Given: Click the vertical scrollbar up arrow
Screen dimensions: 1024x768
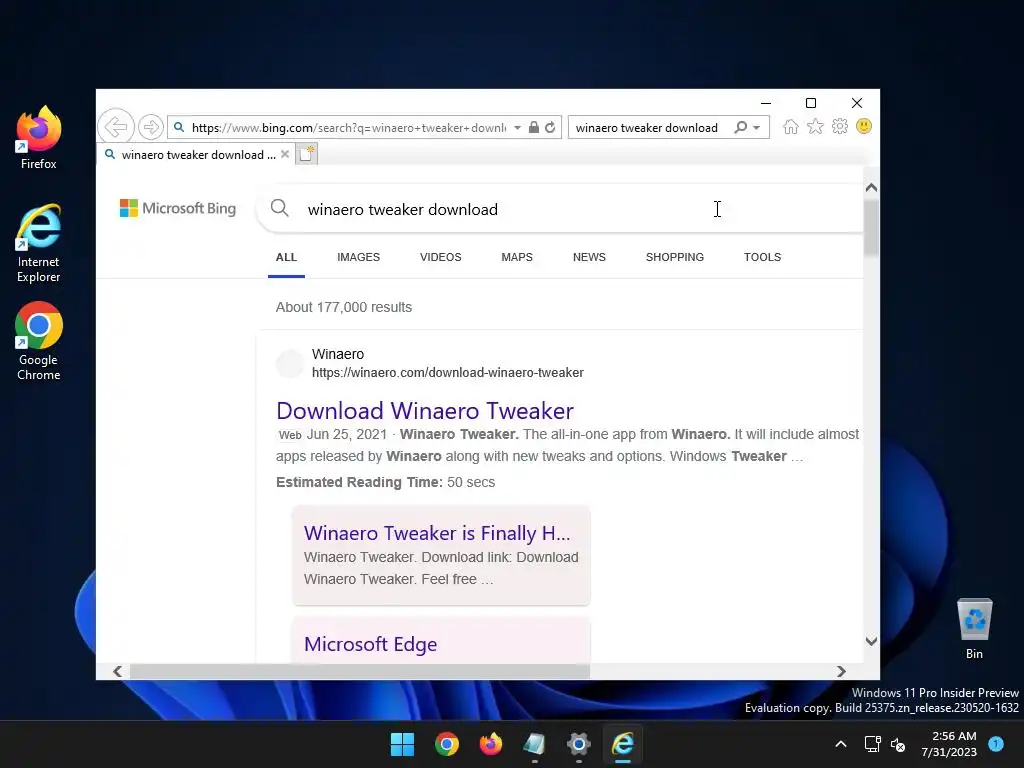Looking at the screenshot, I should click(x=871, y=188).
